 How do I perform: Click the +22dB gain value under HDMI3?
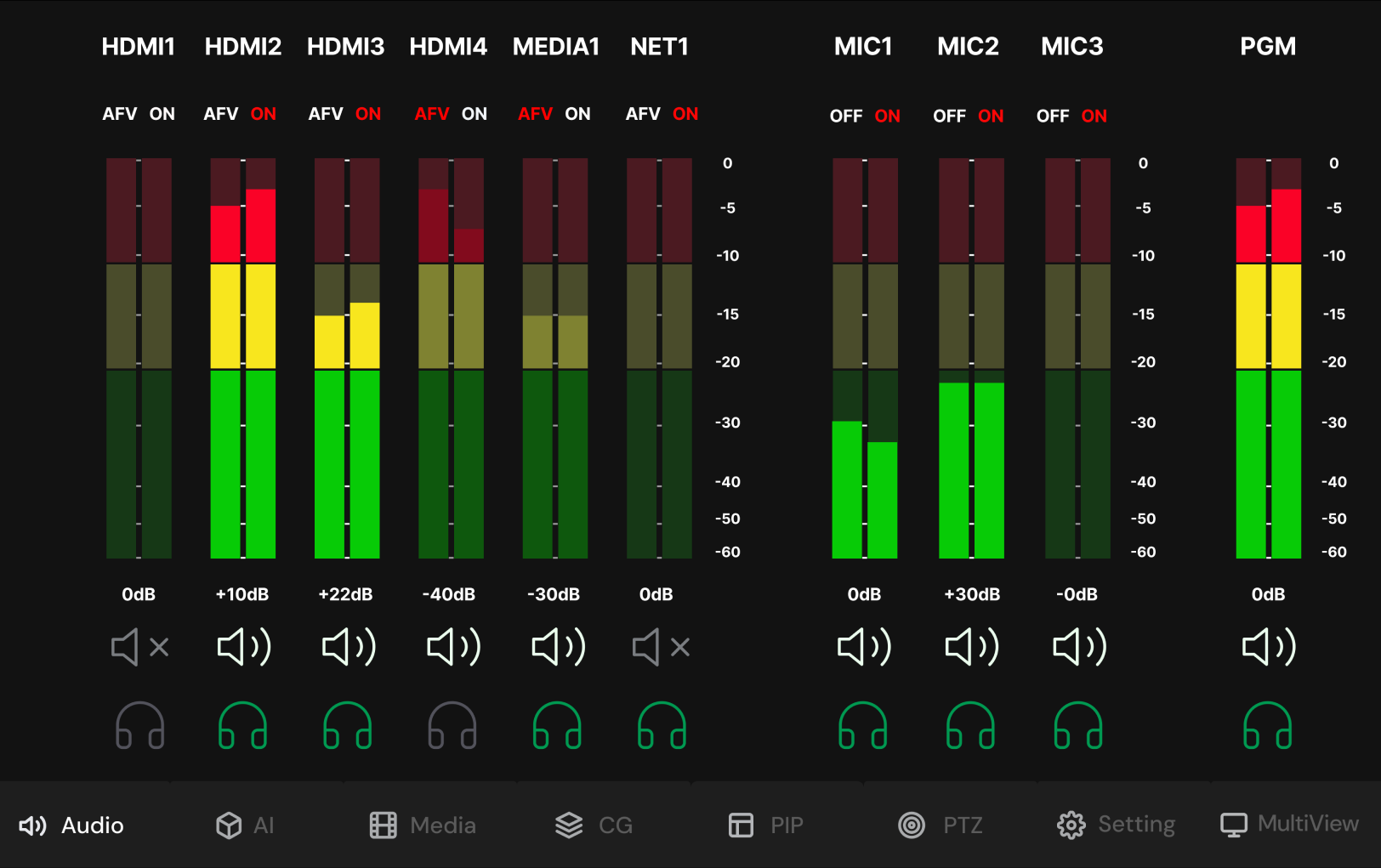click(345, 594)
